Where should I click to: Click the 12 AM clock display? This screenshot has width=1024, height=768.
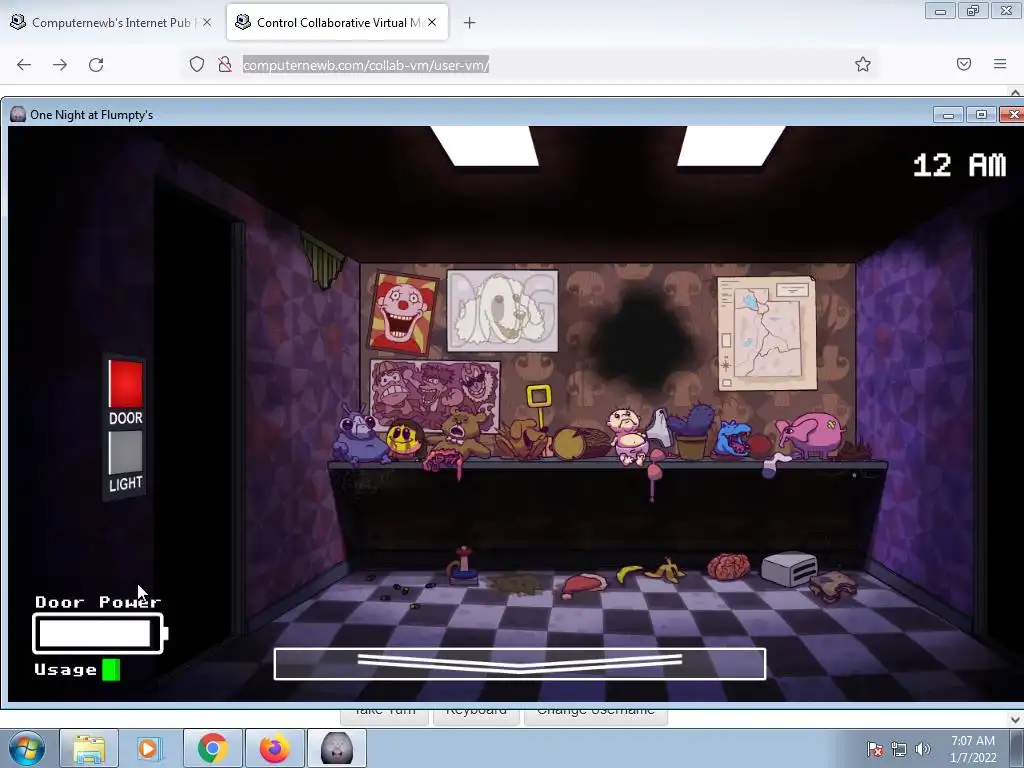tap(959, 165)
